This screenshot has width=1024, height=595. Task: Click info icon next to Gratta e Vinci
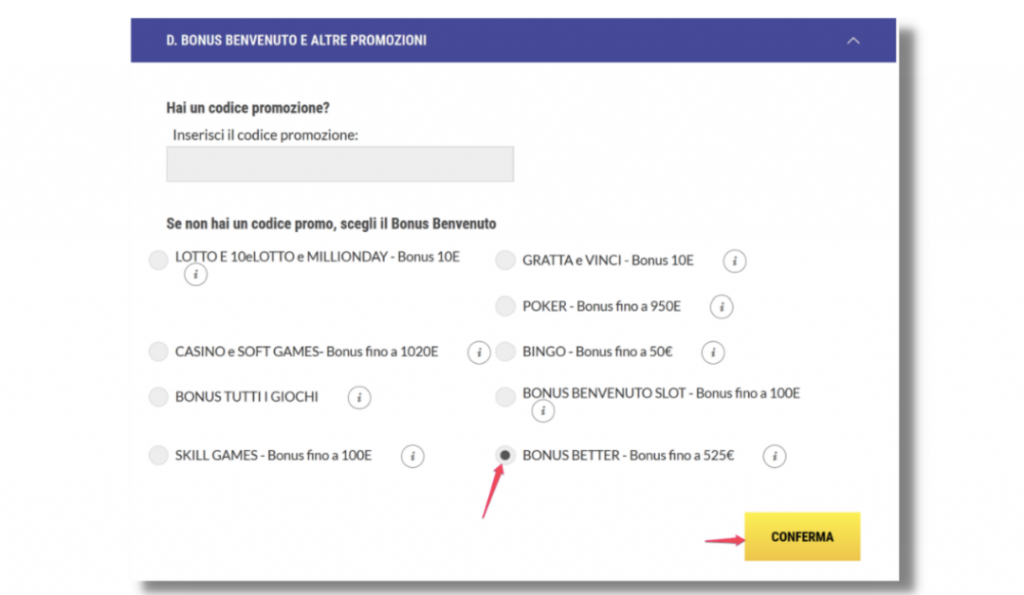point(735,261)
